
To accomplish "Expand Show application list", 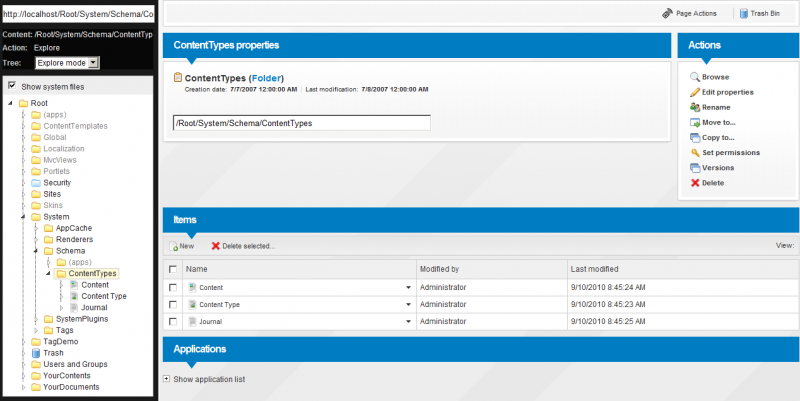I will (x=166, y=379).
